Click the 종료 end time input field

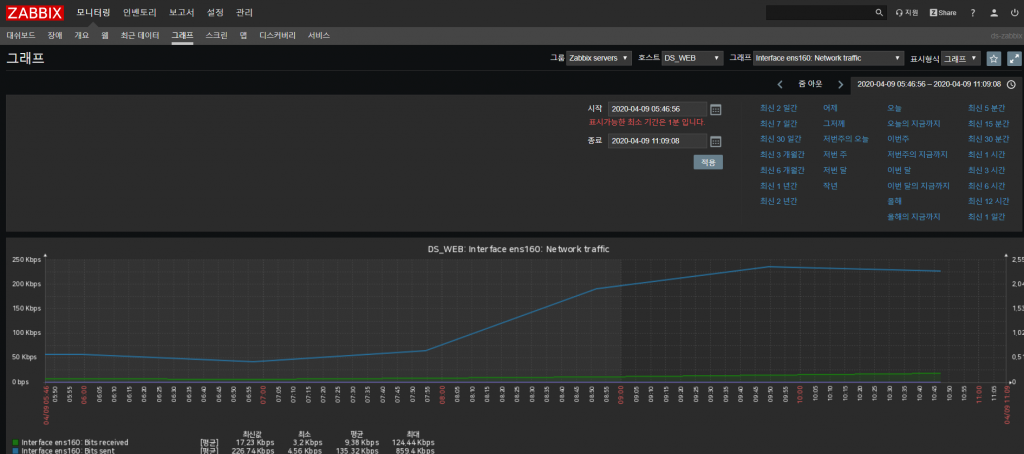pos(657,141)
